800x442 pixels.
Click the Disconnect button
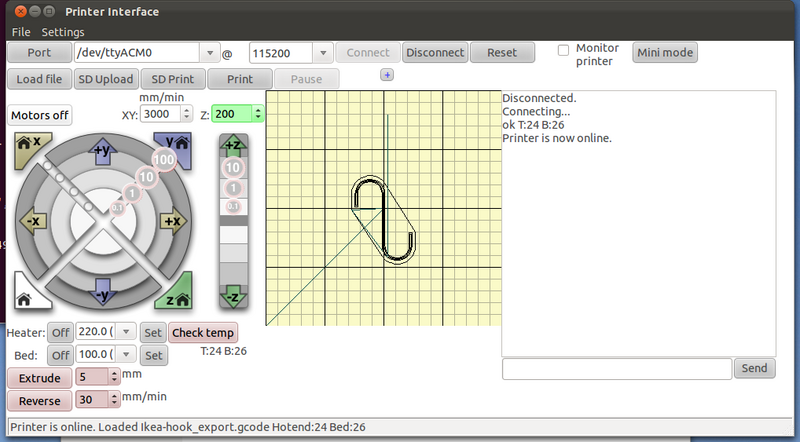point(435,52)
